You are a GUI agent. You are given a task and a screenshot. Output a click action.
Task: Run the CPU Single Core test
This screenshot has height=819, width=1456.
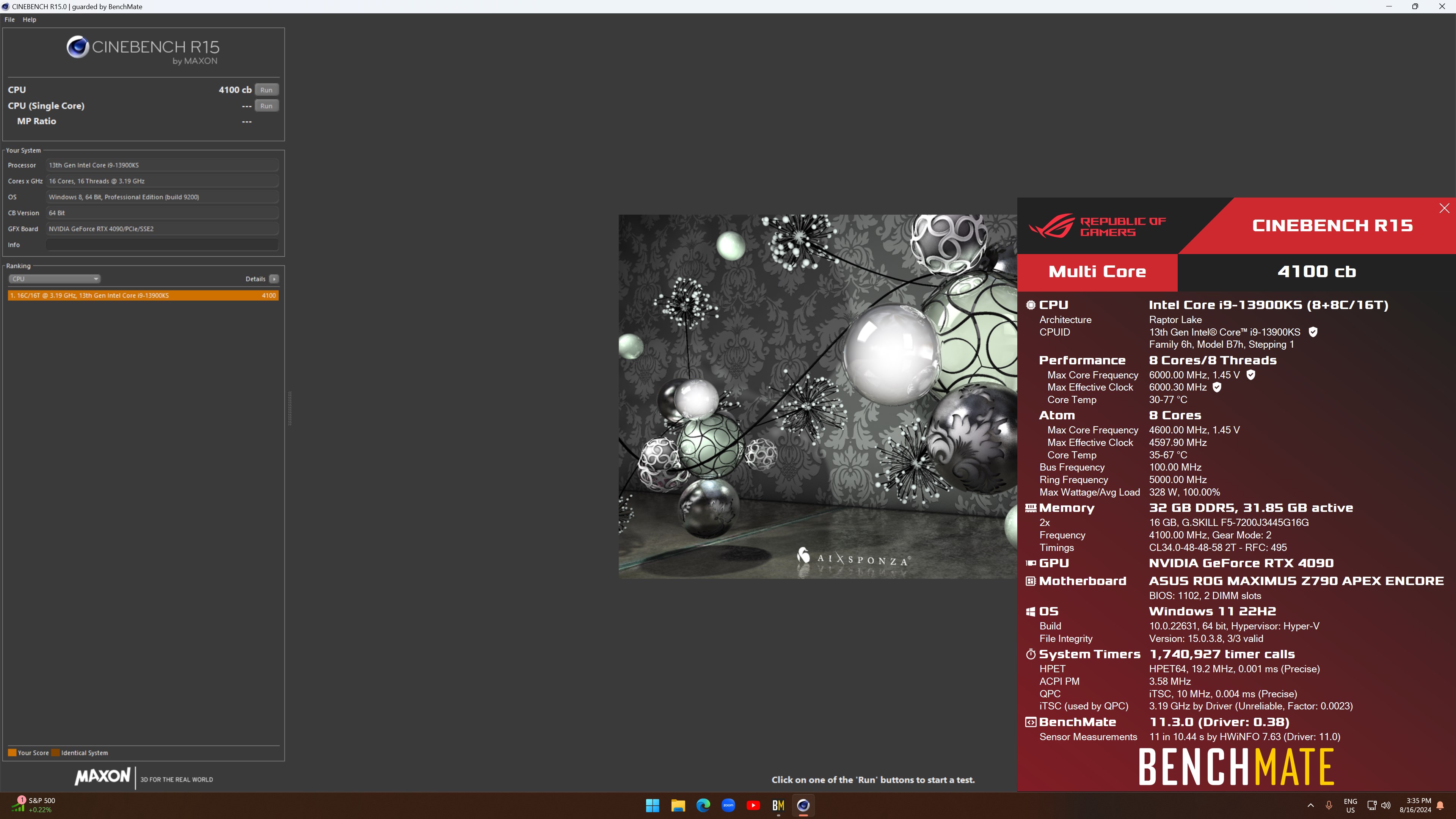(x=266, y=106)
